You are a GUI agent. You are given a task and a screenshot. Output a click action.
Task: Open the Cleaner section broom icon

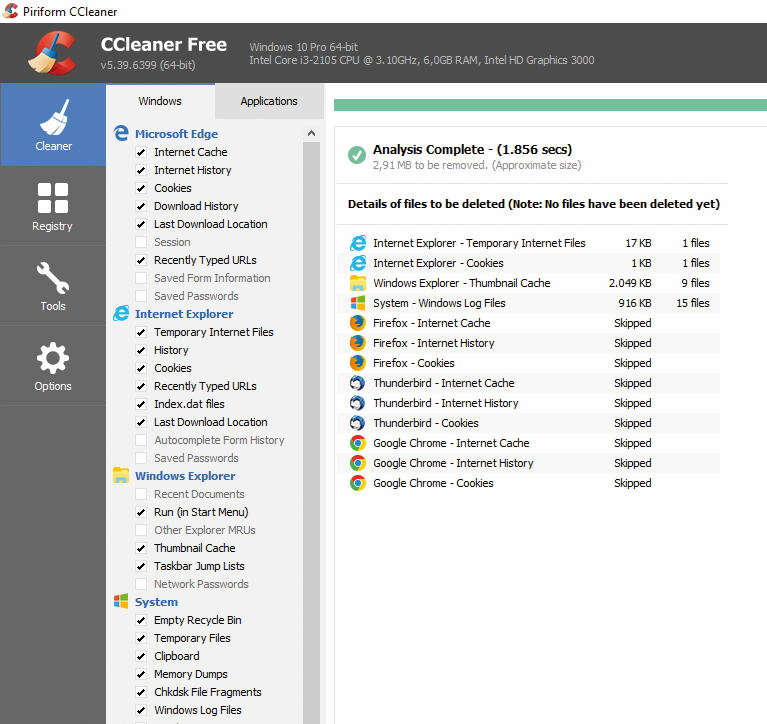click(x=54, y=117)
